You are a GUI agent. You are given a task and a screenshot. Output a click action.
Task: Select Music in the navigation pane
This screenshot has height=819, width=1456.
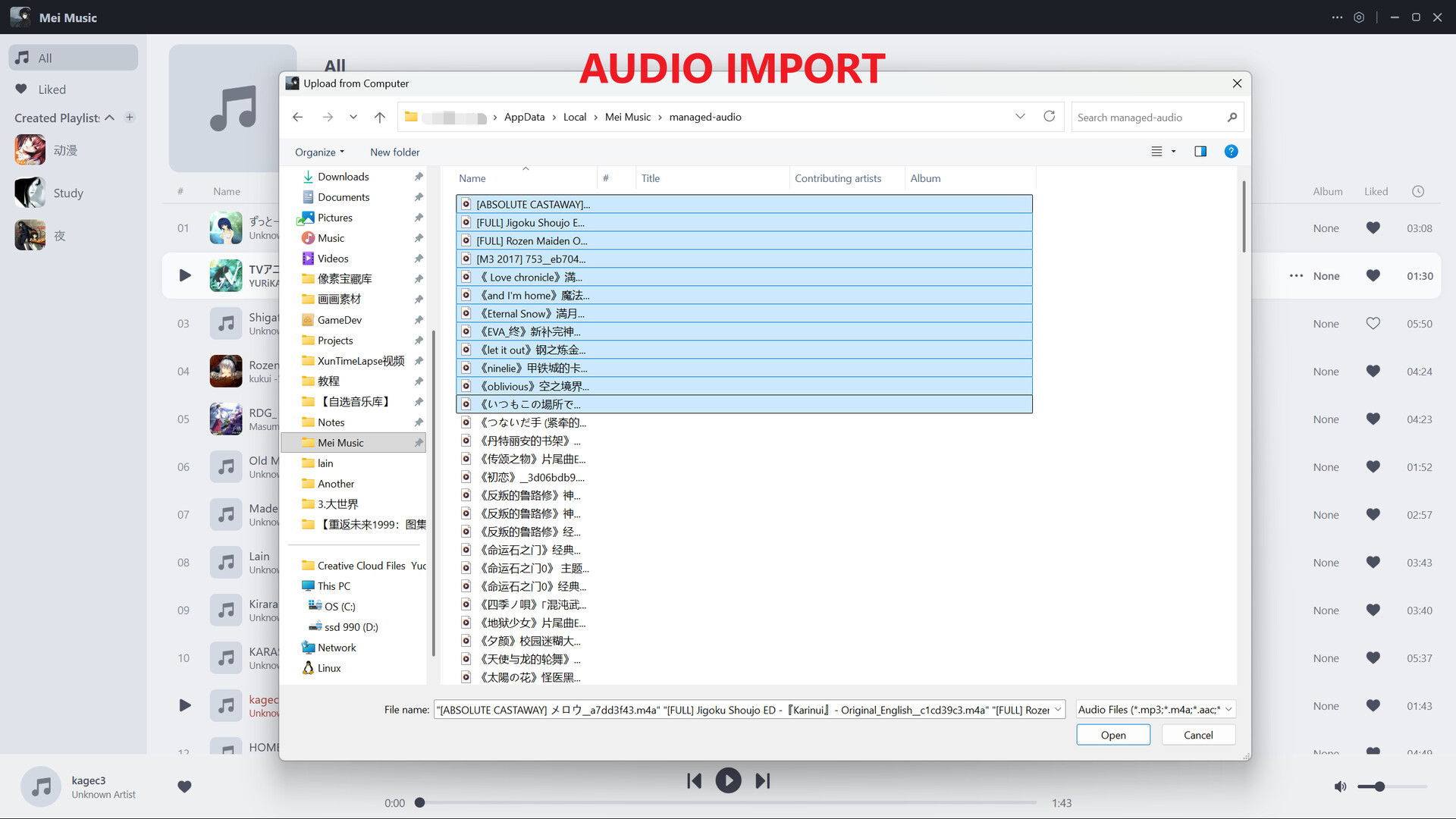tap(331, 238)
